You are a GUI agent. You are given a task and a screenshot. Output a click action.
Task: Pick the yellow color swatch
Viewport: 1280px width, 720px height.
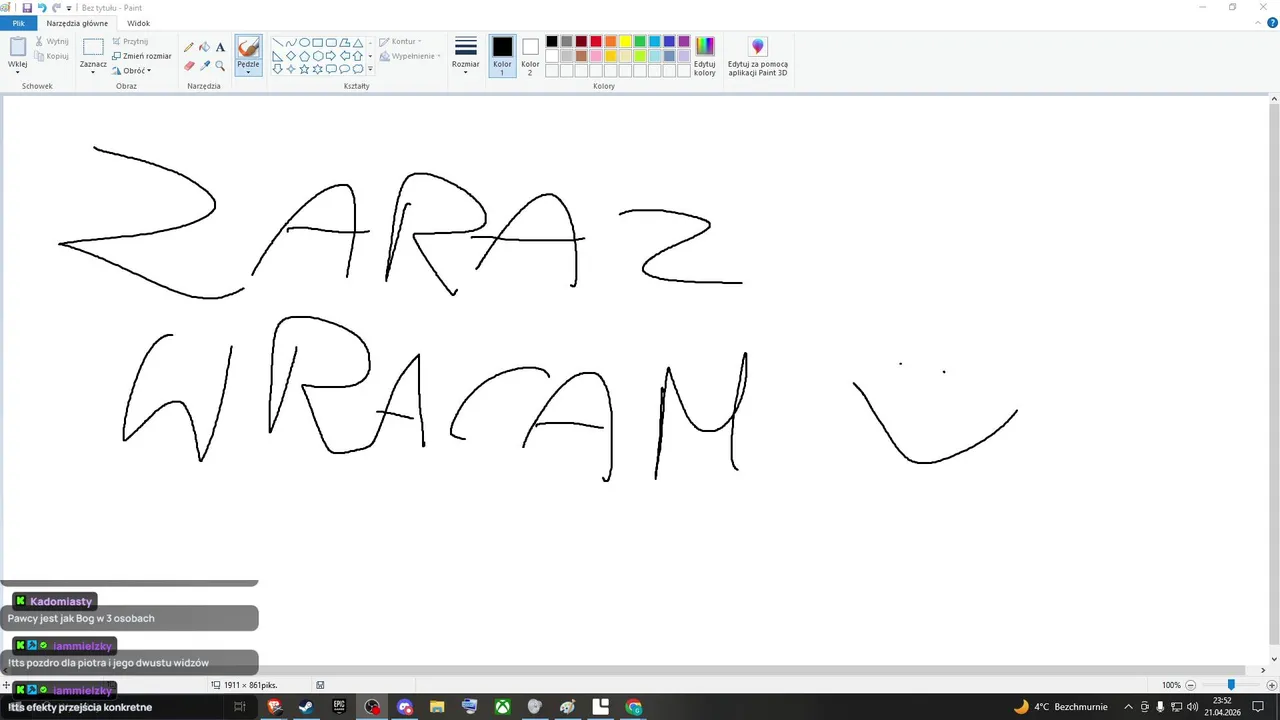(625, 41)
